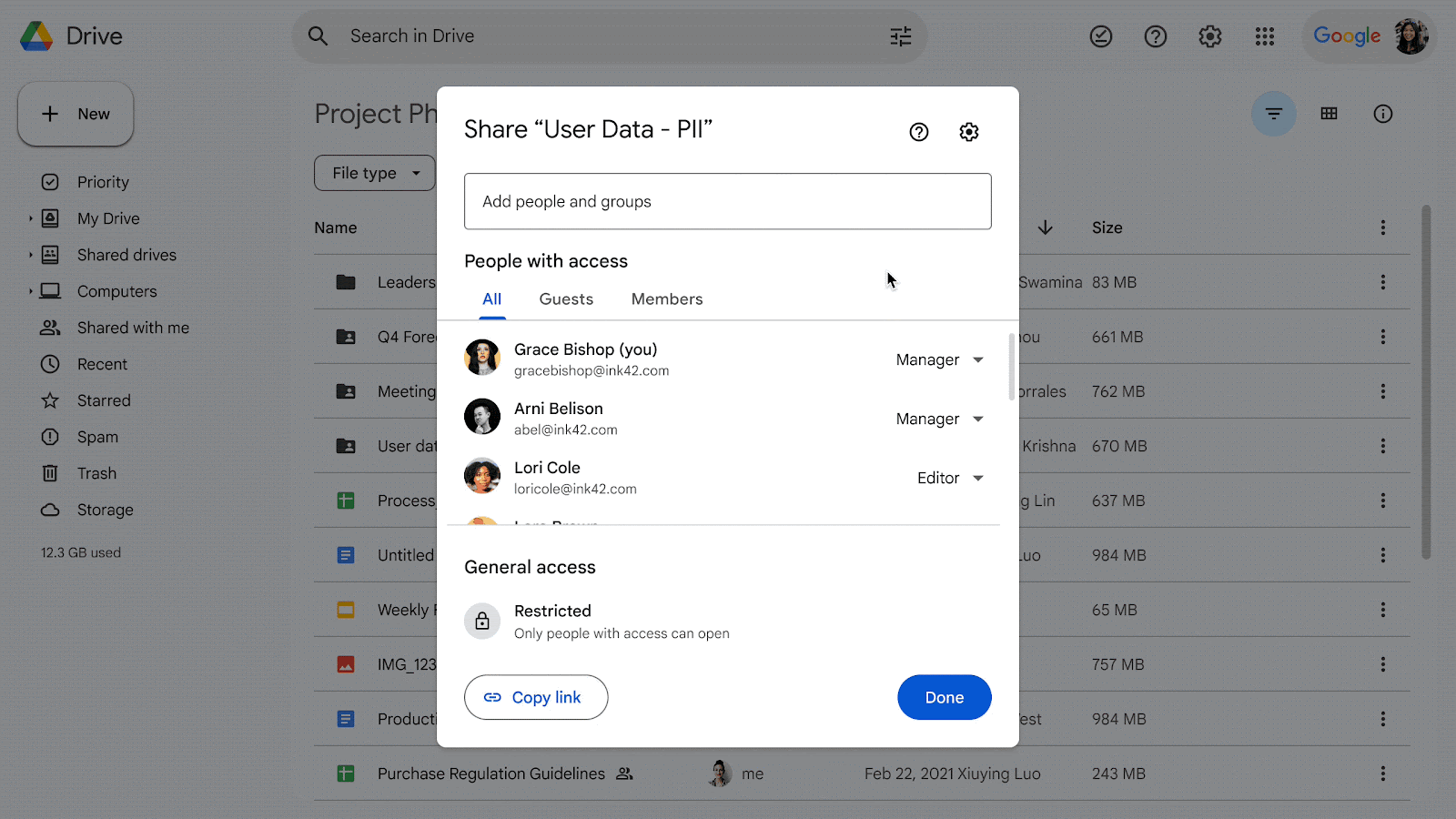Click the Add people and groups field
The height and width of the screenshot is (819, 1456).
(x=727, y=201)
